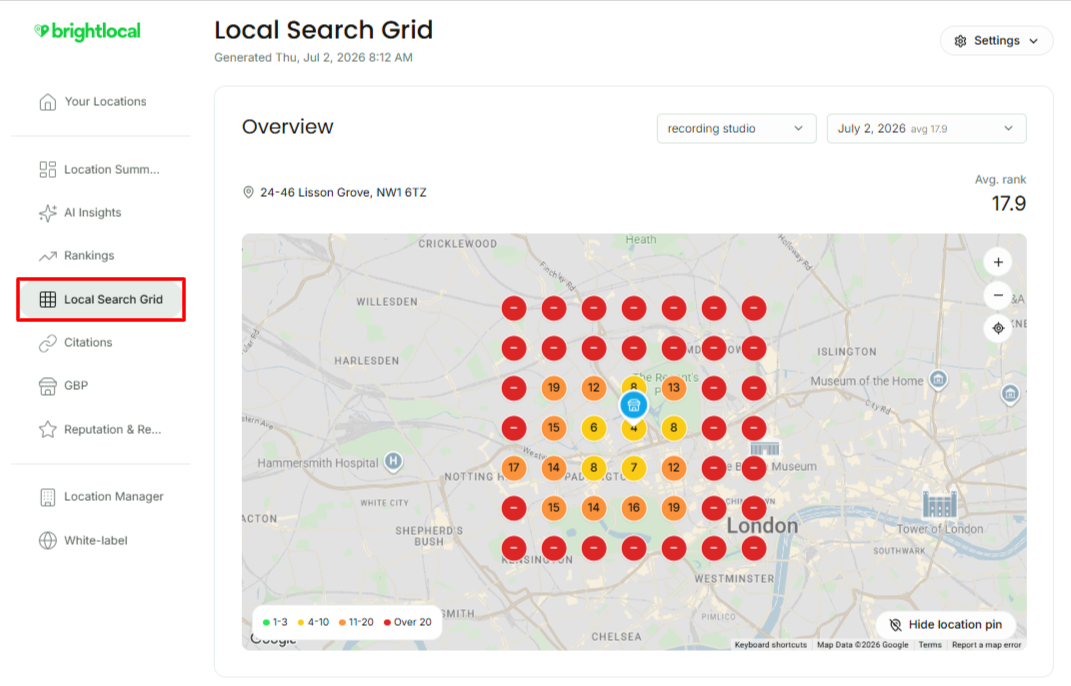Click the Settings gear icon
Viewport: 1071px width, 686px height.
pyautogui.click(x=960, y=41)
